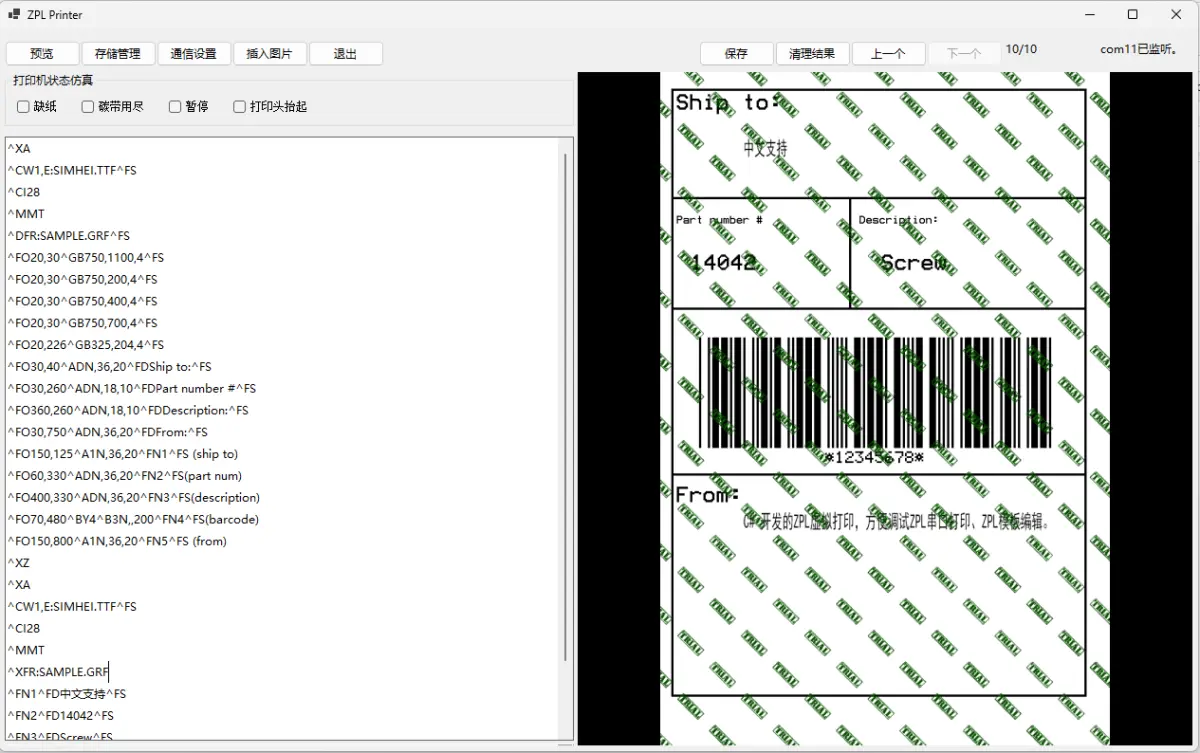
Task: Minimize the ZPL Printer window
Action: click(1088, 15)
